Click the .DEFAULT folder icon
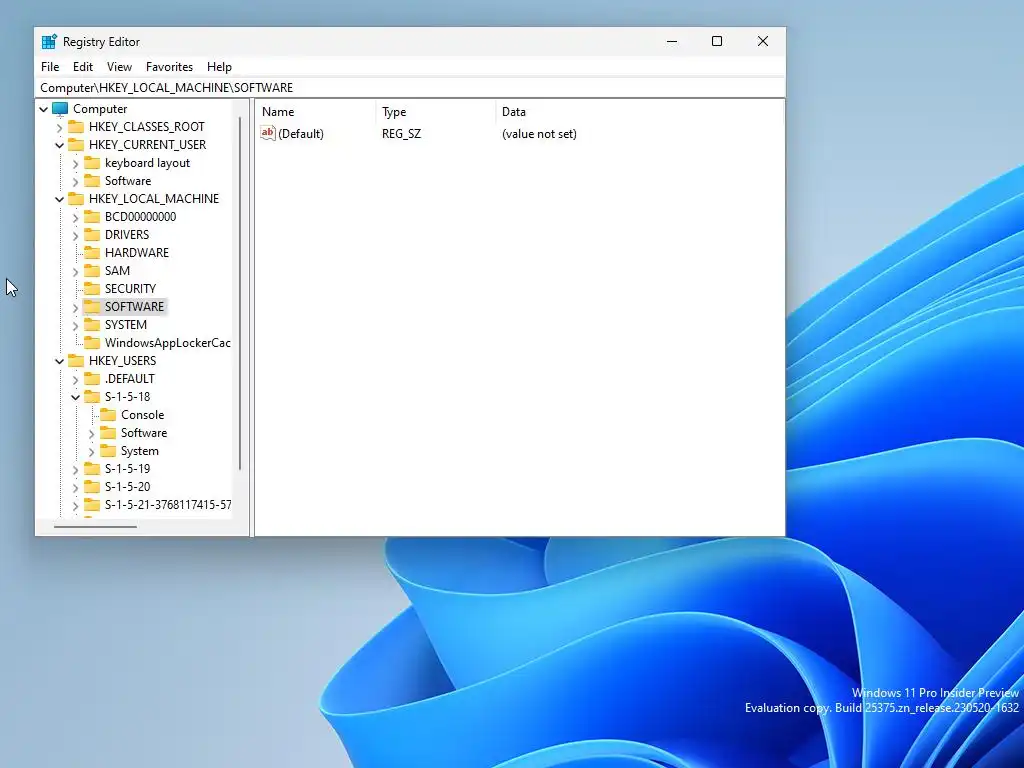1024x768 pixels. tap(92, 378)
